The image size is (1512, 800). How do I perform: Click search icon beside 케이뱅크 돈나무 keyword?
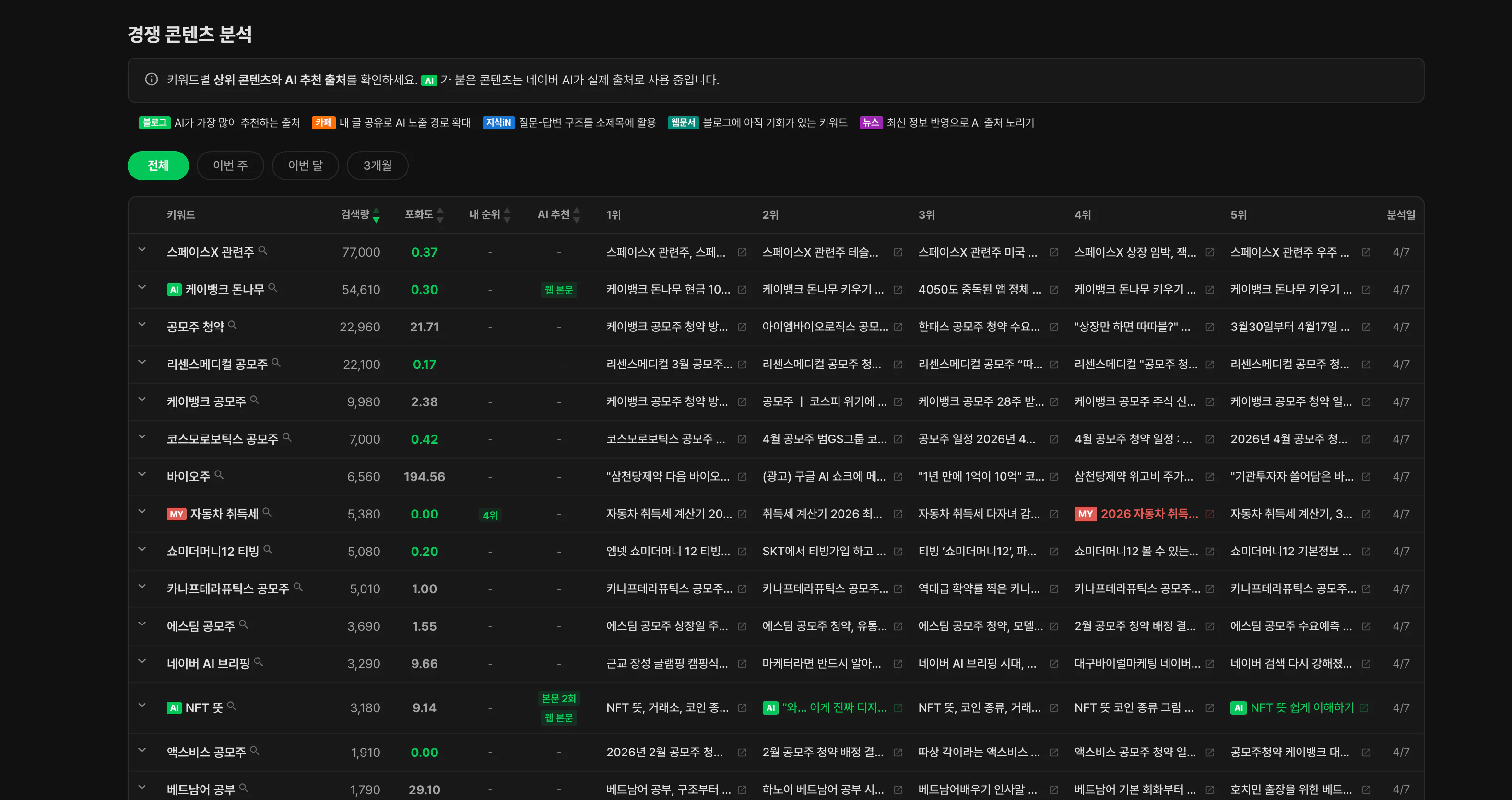click(x=273, y=288)
